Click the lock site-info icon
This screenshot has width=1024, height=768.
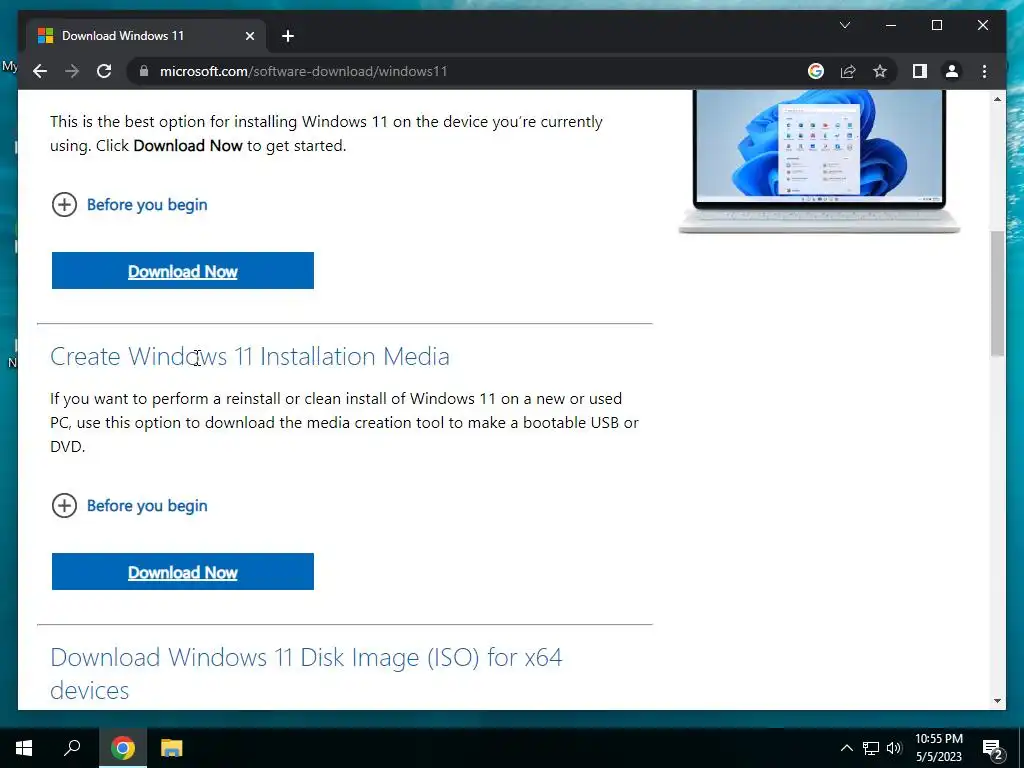144,71
